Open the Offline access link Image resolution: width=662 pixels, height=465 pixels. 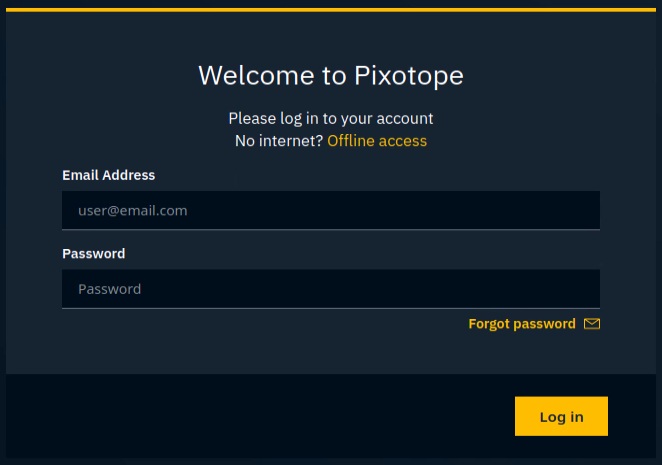[377, 141]
